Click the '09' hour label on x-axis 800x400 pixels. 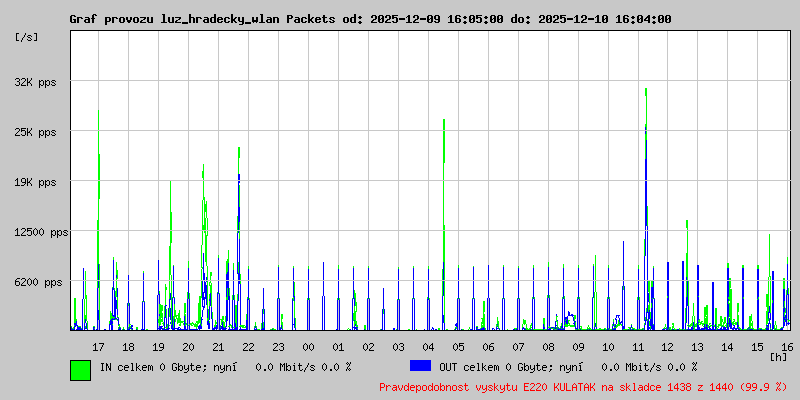tap(578, 347)
